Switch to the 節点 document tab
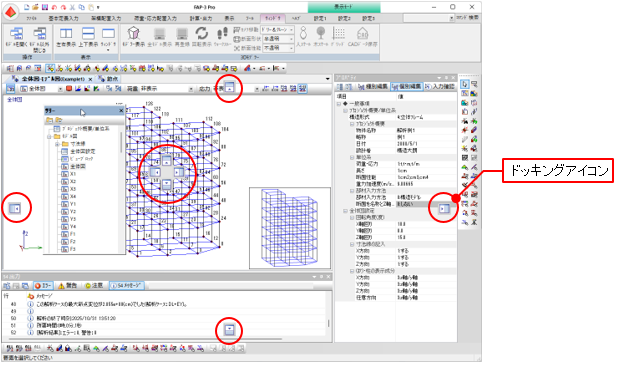The image size is (619, 367). 108,79
